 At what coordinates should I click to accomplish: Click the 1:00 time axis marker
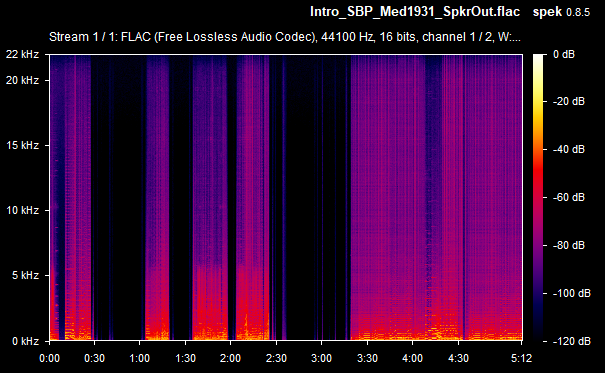pyautogui.click(x=140, y=358)
